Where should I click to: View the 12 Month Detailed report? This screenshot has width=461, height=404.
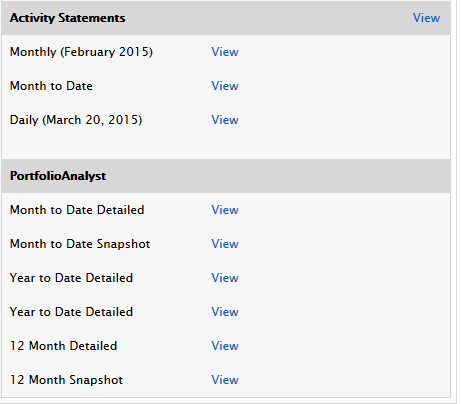(x=225, y=346)
